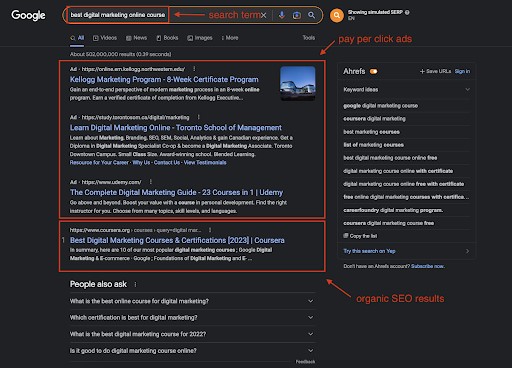Switch to the Images tab
This screenshot has width=512, height=368.
200,38
